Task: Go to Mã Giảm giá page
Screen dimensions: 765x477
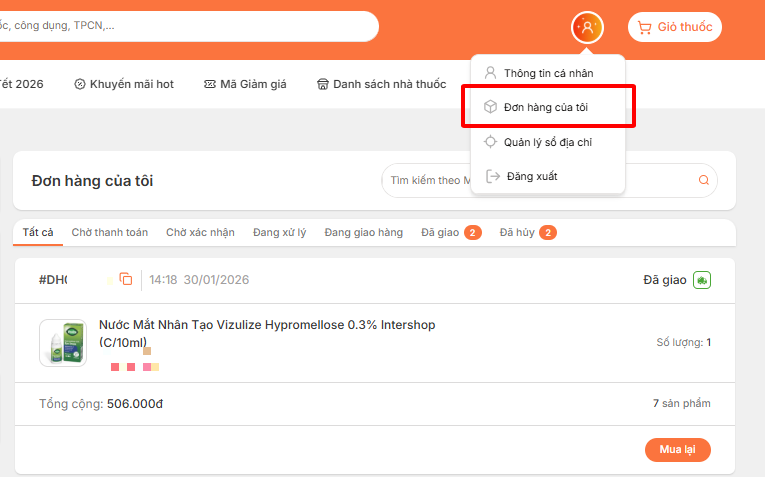Action: (x=245, y=84)
